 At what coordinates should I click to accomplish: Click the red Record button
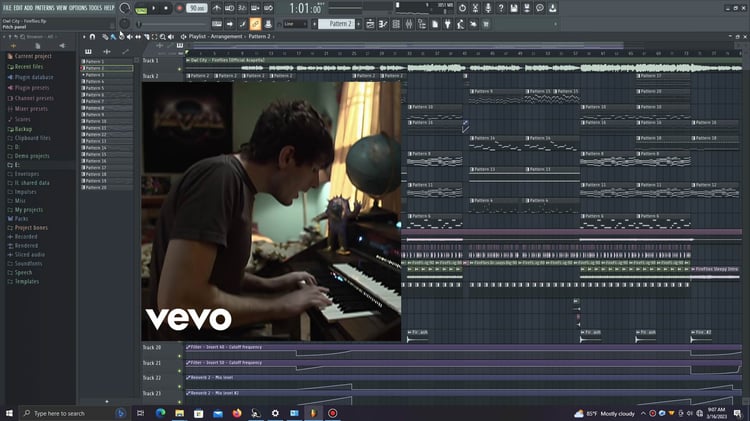(180, 8)
